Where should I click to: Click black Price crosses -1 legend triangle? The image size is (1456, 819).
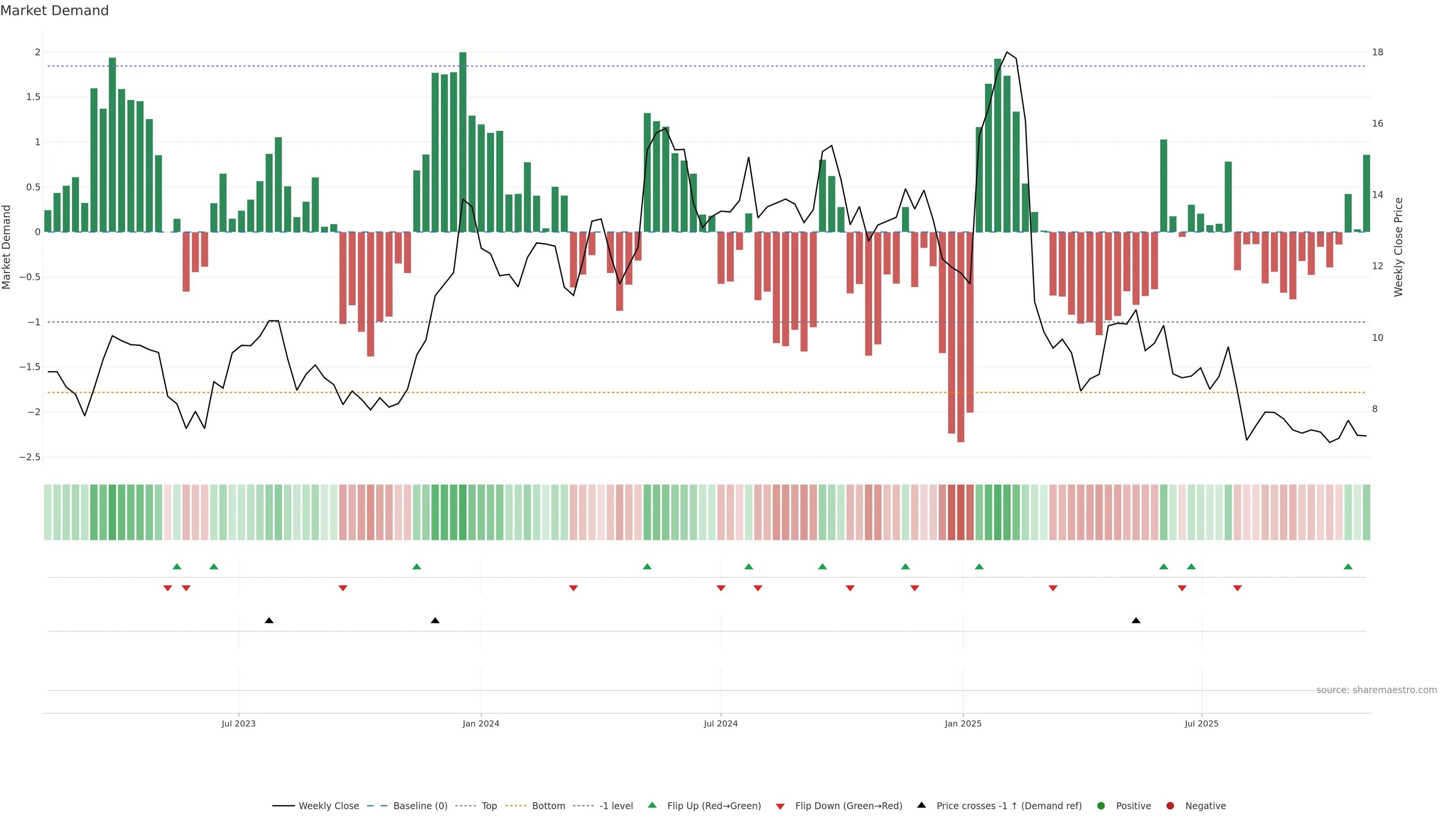pyautogui.click(x=921, y=805)
